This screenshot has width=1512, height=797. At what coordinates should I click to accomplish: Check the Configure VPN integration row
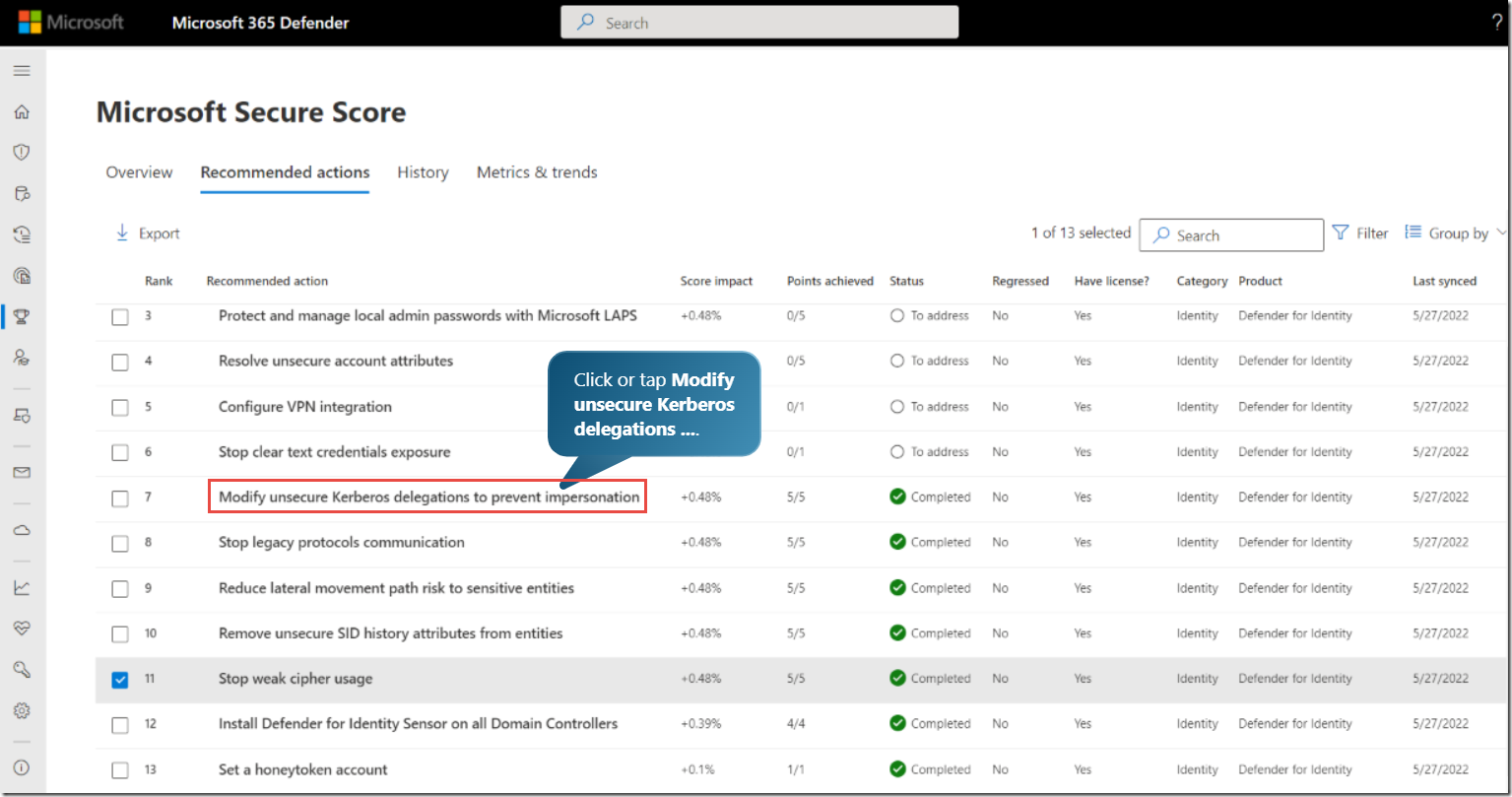(120, 408)
